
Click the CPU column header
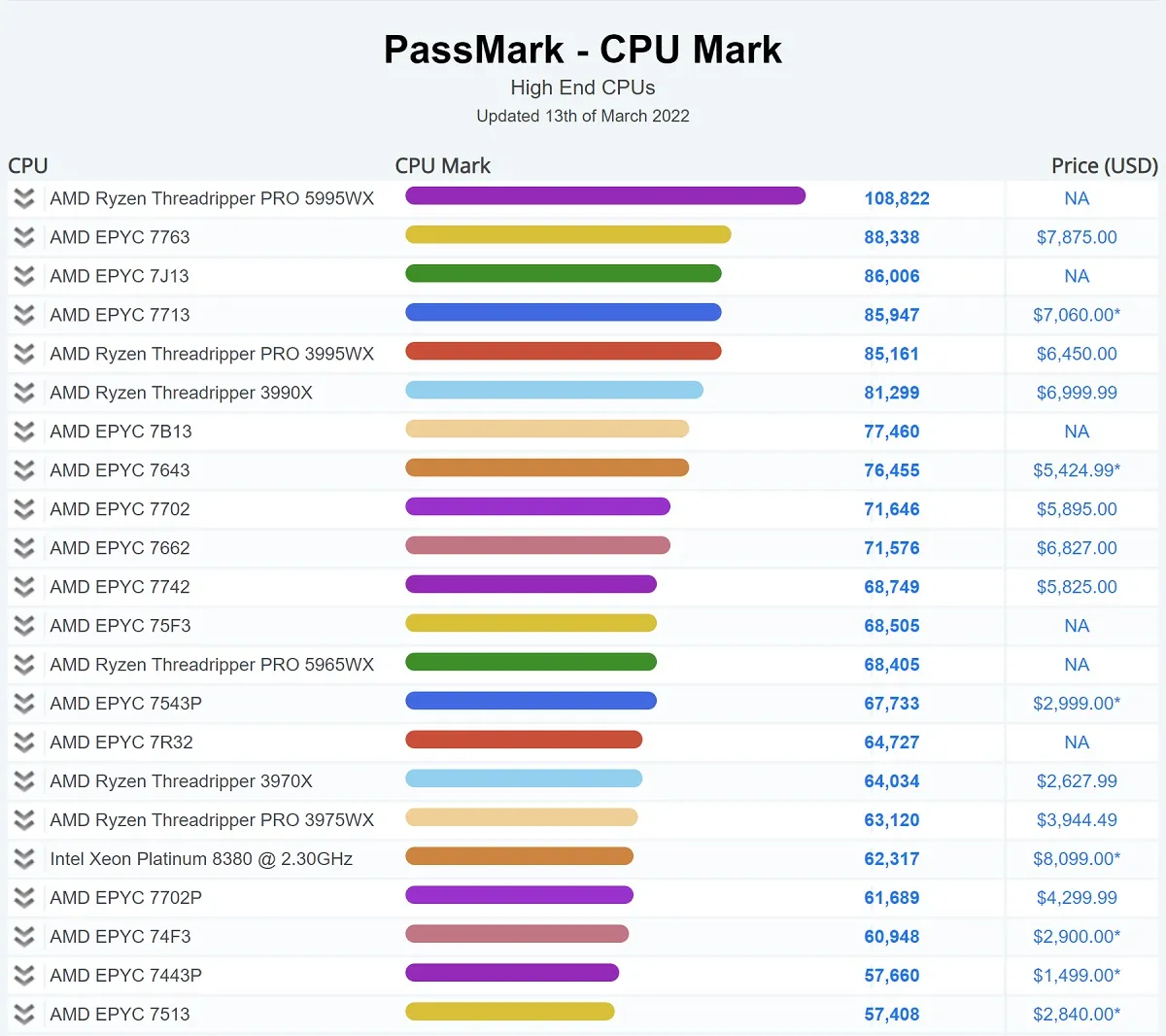coord(28,166)
